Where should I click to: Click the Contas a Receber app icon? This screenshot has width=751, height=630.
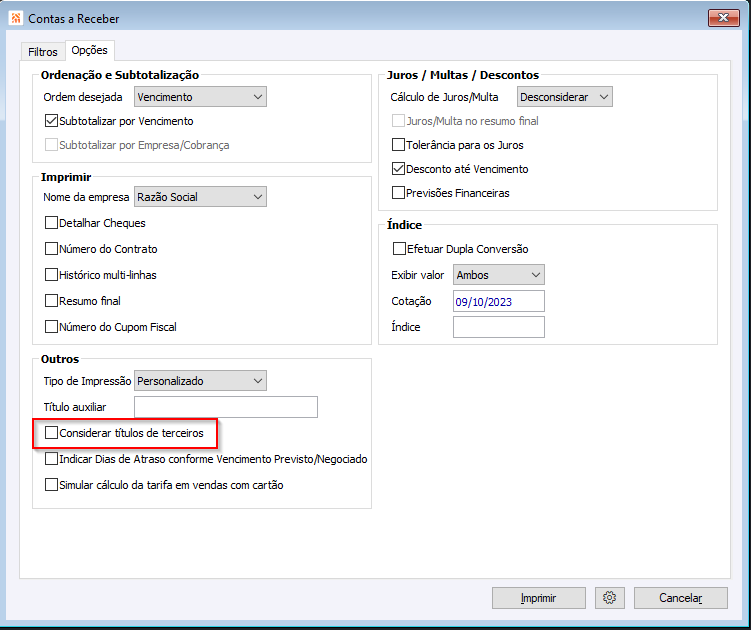pos(16,18)
